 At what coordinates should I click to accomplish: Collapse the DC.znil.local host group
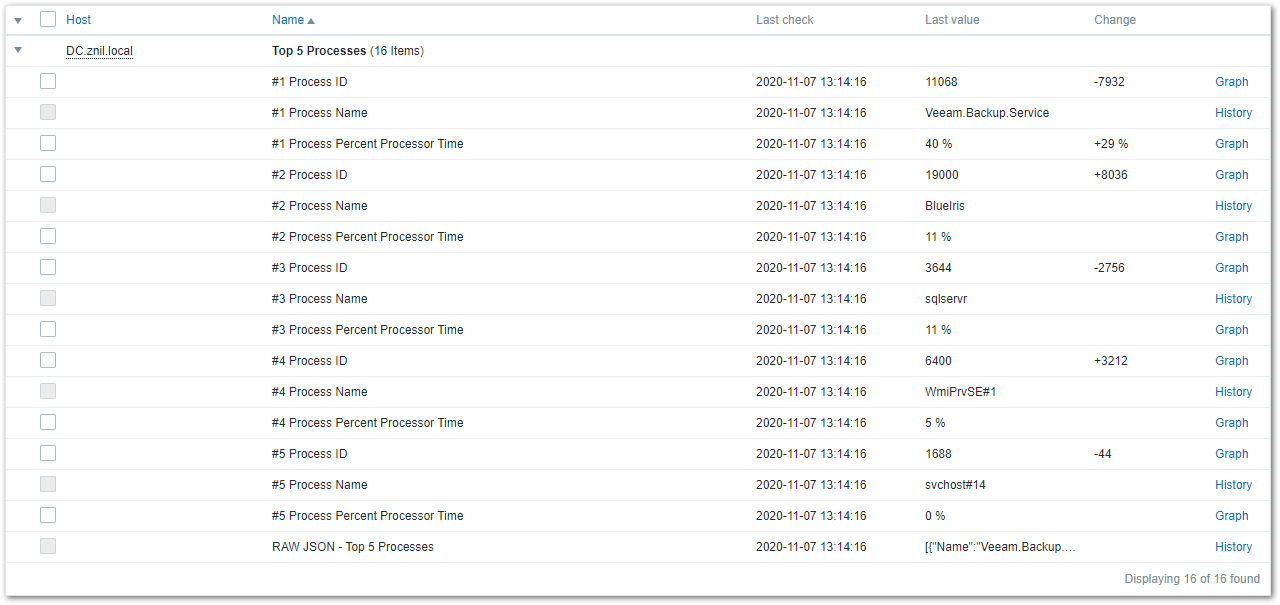tap(18, 50)
